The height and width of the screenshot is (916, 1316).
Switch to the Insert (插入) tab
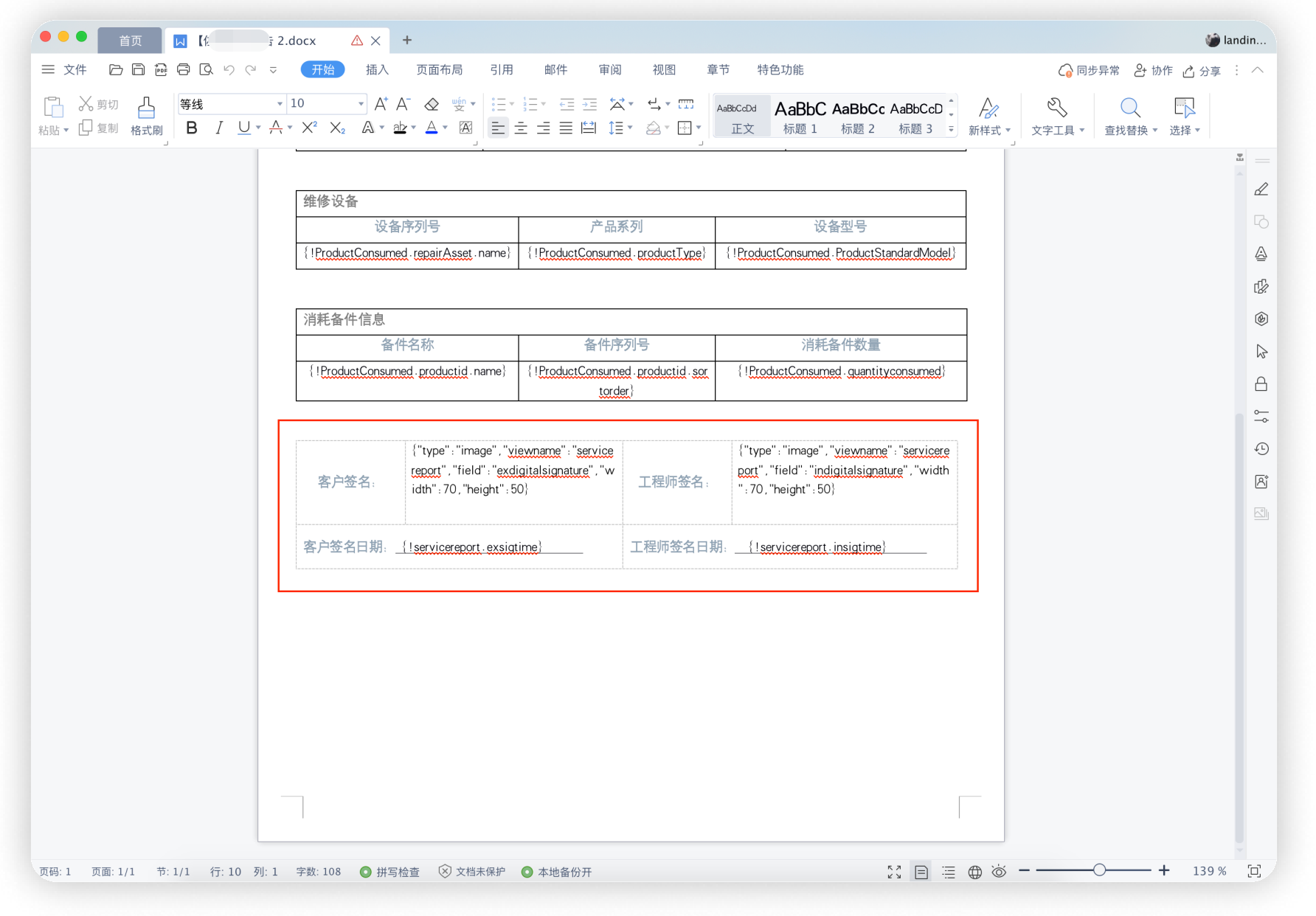(x=377, y=69)
